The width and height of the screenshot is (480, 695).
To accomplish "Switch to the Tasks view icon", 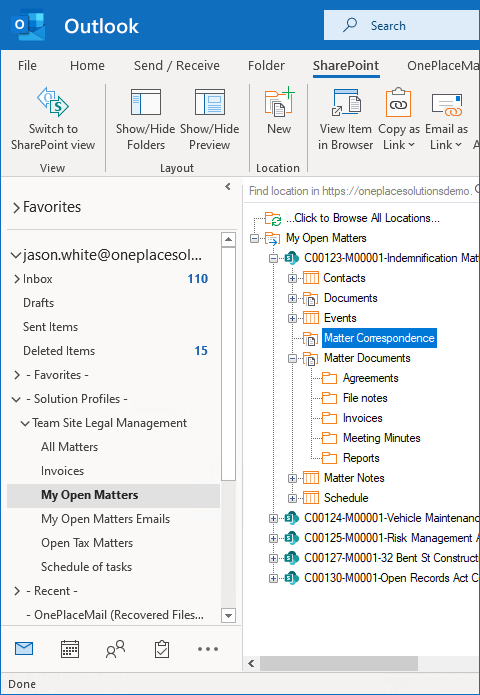I will pos(162,649).
